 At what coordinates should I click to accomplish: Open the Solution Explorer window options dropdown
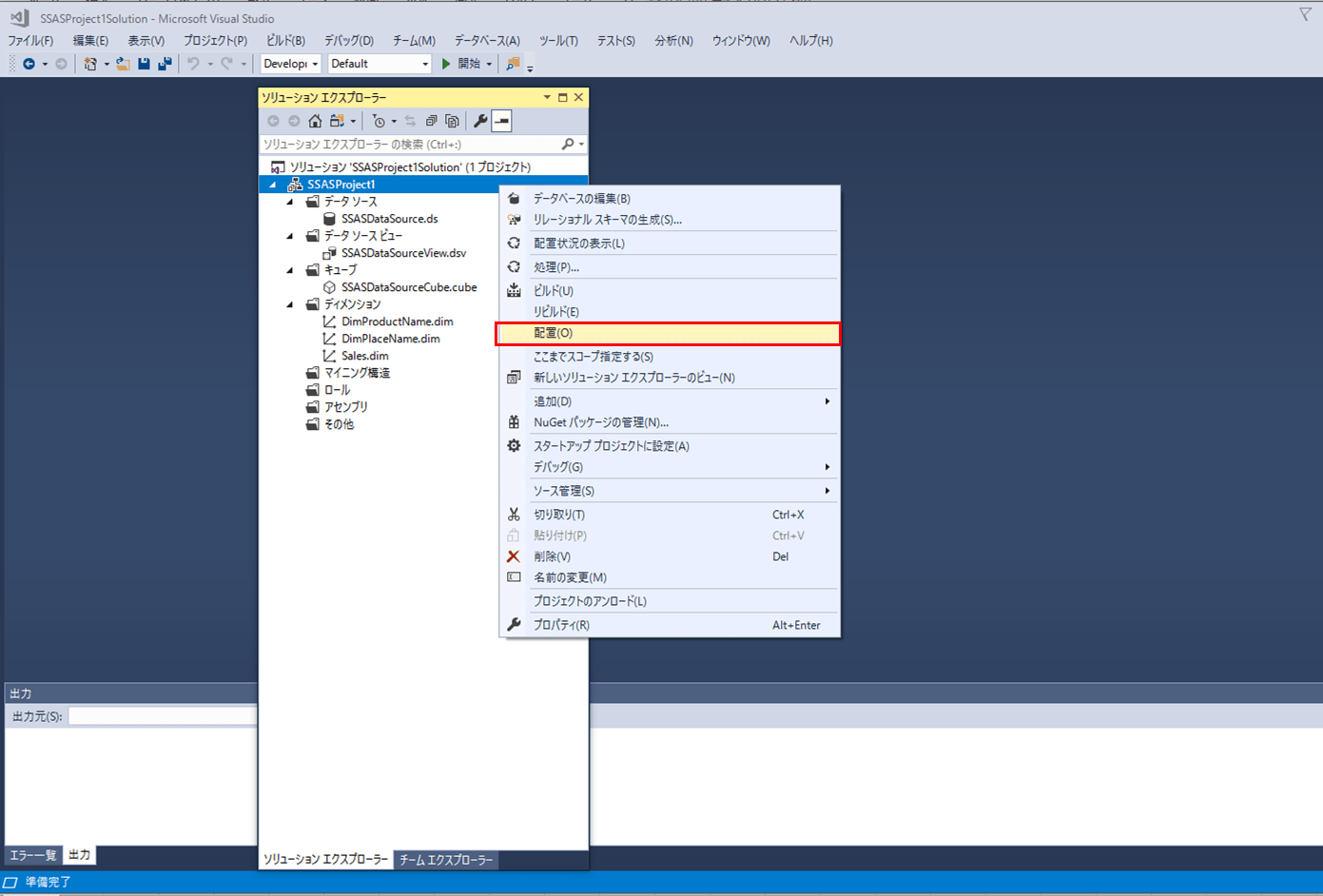click(x=547, y=97)
